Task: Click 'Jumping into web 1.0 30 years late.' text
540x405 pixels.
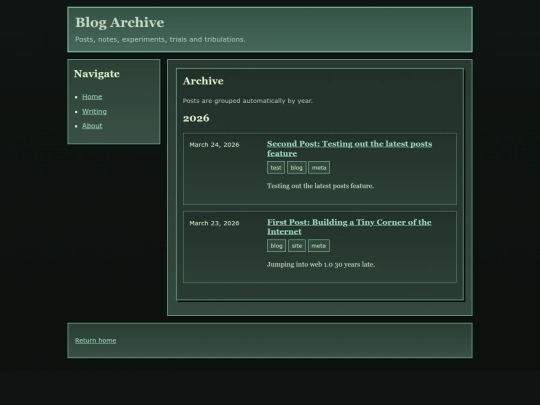Action: click(x=321, y=264)
